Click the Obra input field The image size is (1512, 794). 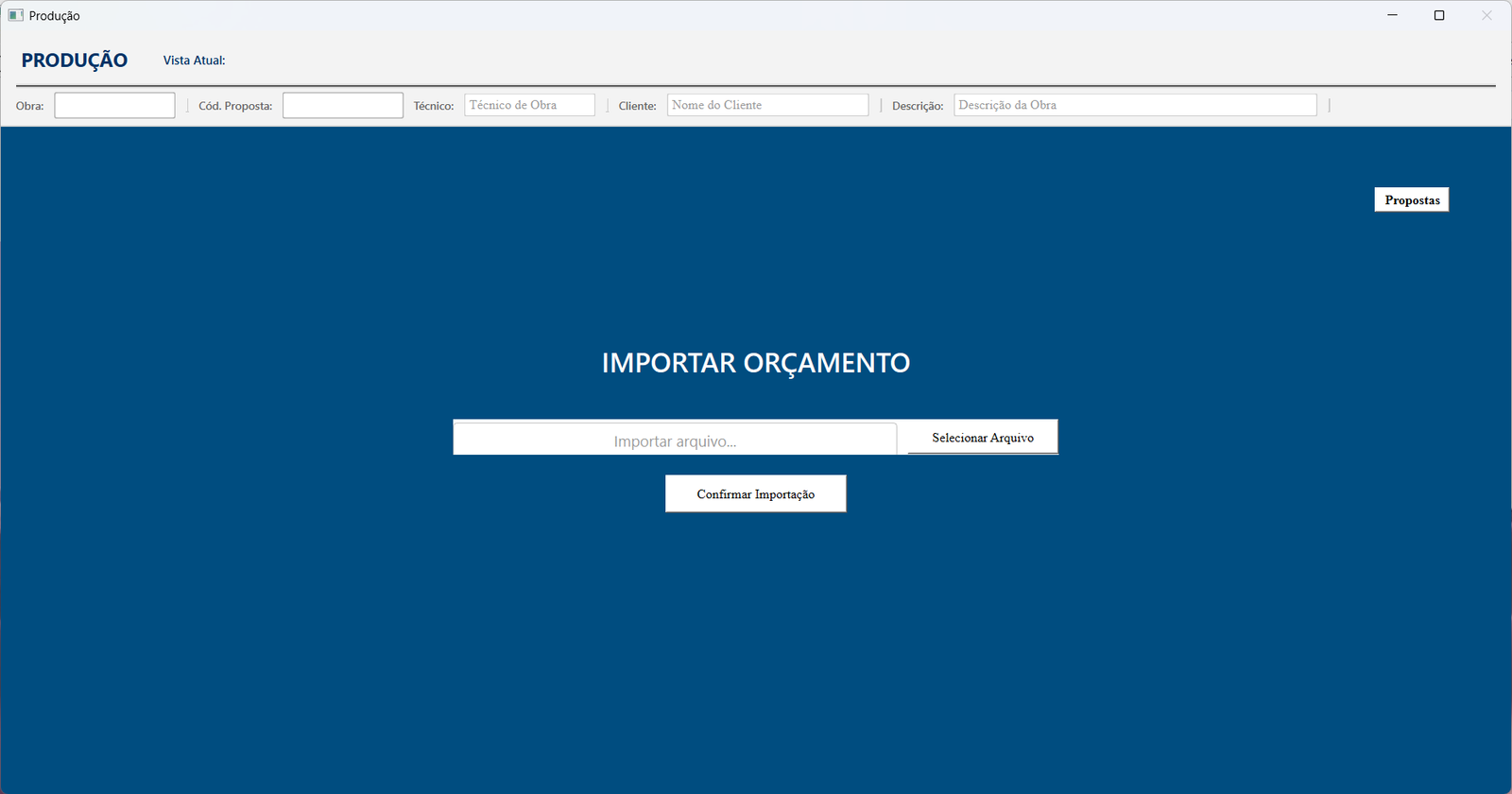click(114, 105)
